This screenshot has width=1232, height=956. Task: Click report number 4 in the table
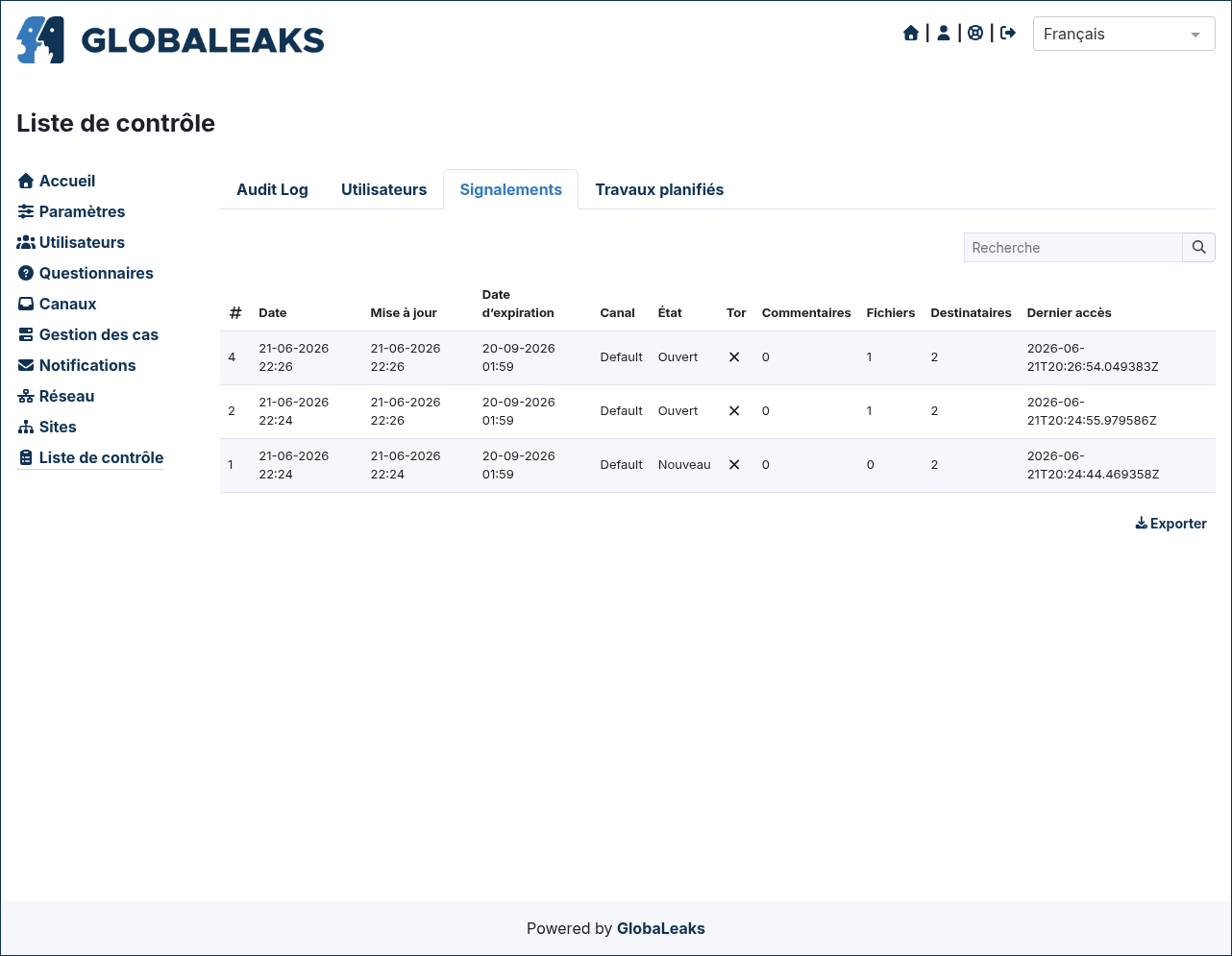232,356
